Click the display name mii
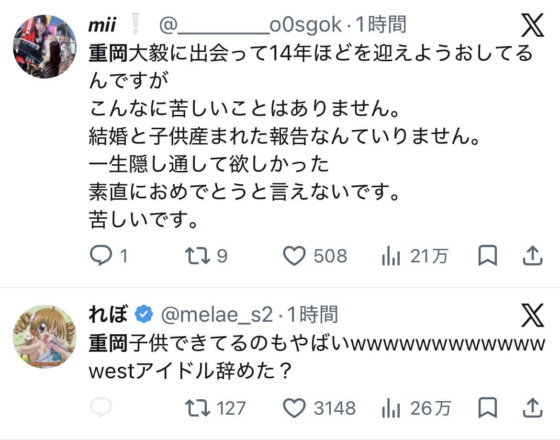 pyautogui.click(x=102, y=25)
